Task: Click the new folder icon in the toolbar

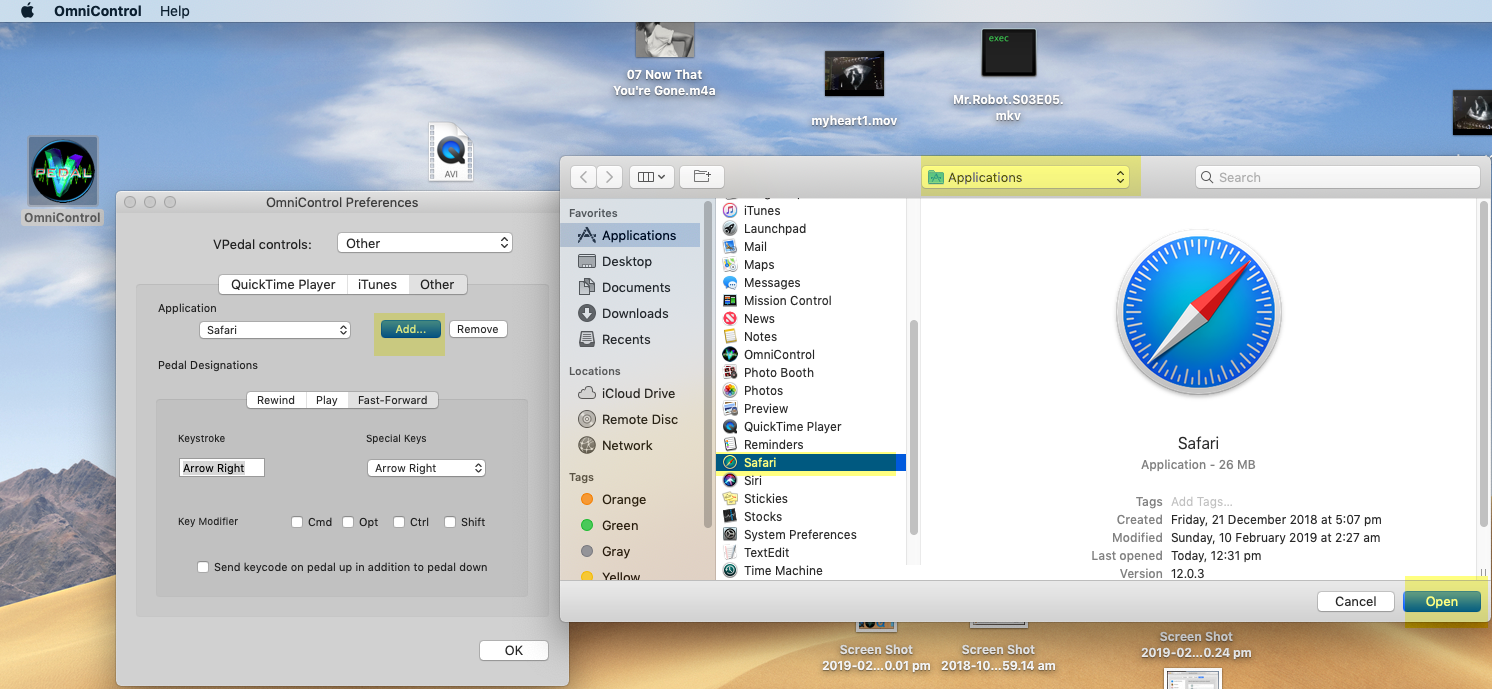Action: 701,176
